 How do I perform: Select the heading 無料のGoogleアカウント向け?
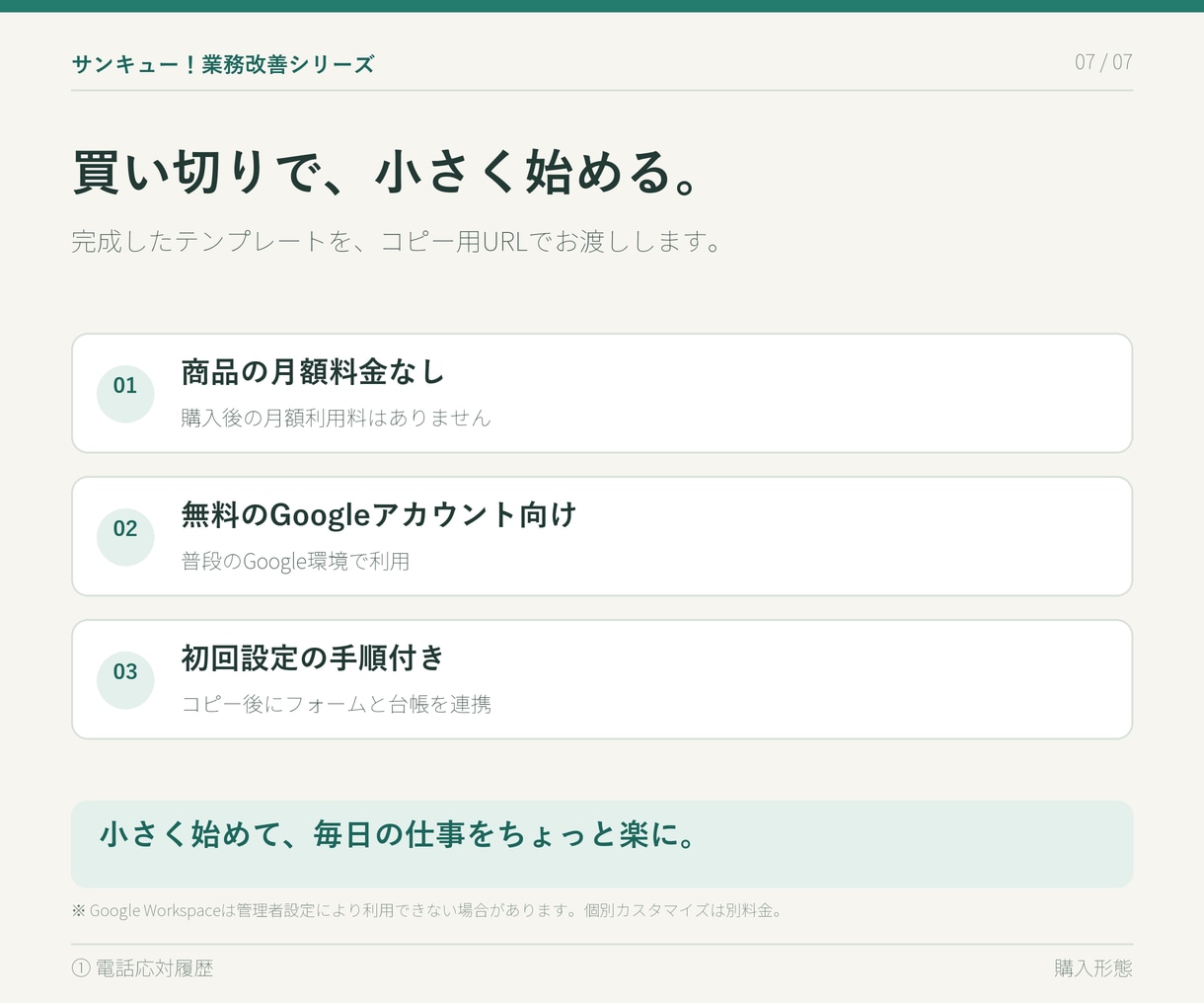[379, 515]
